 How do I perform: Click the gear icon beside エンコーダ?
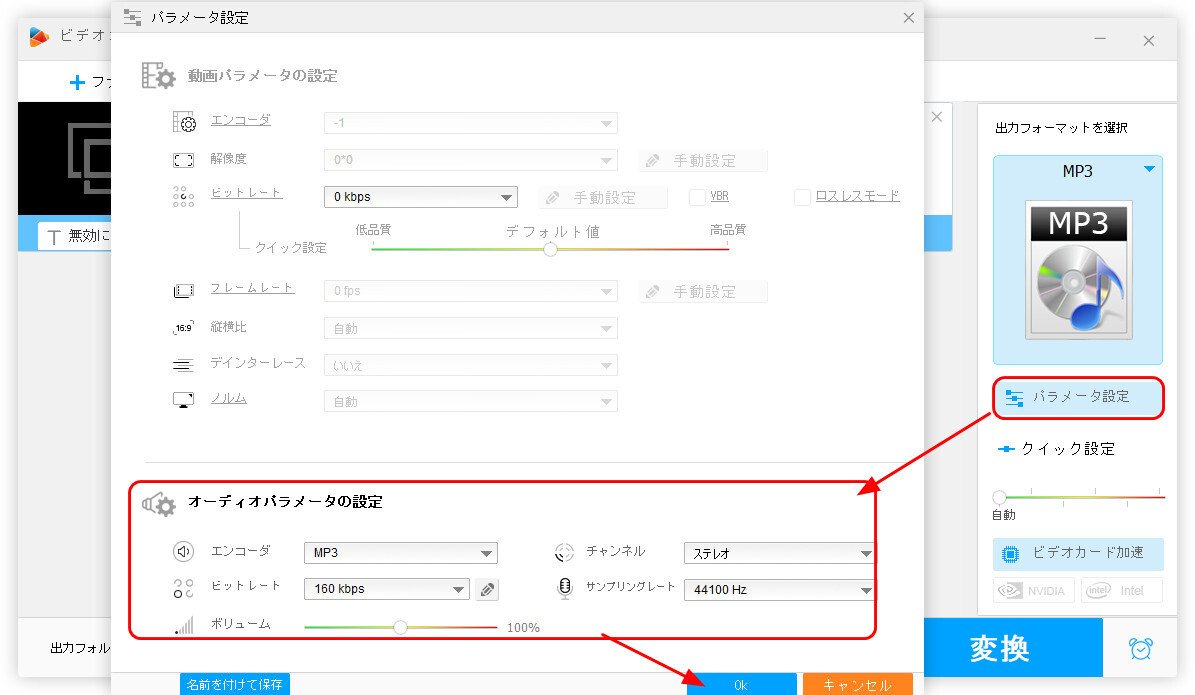point(184,122)
